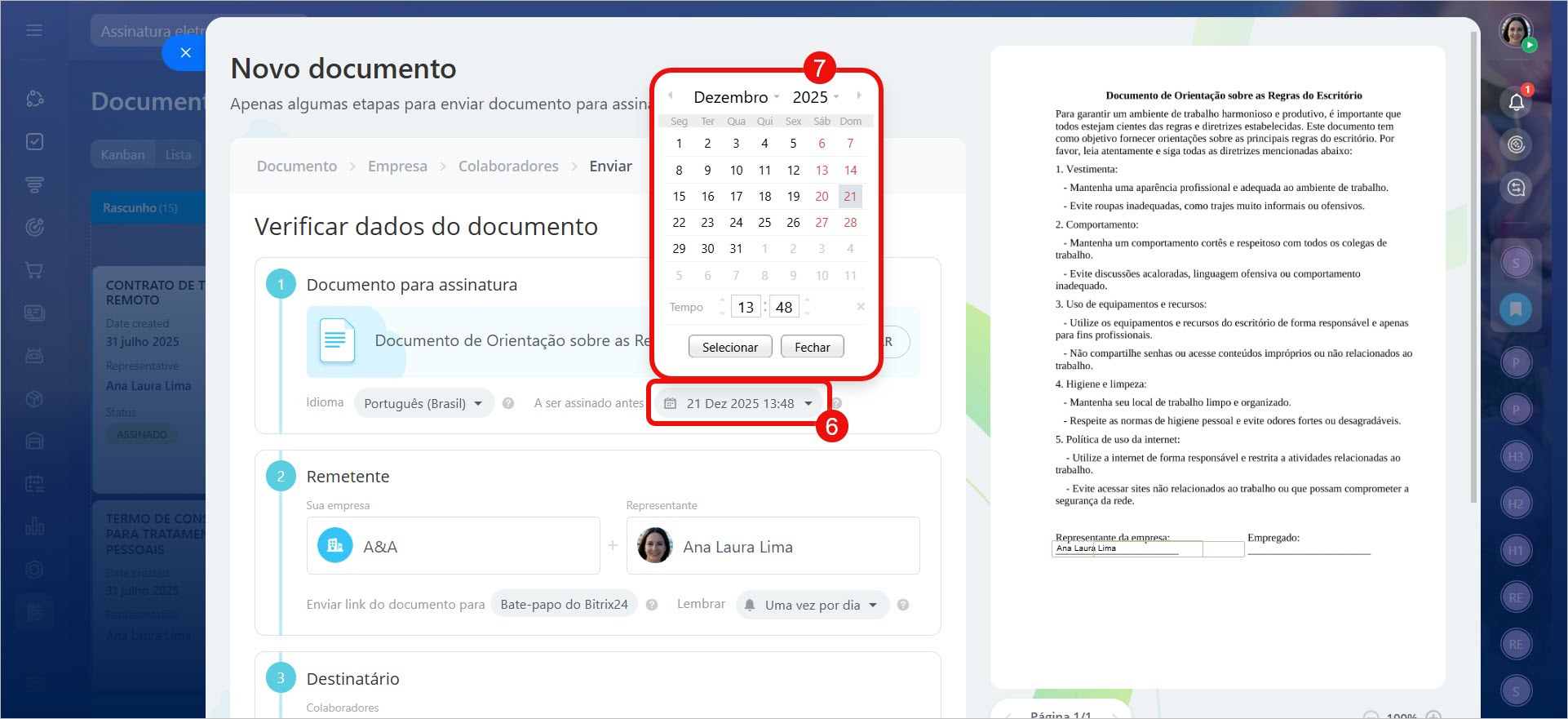
Task: Click the help icon next to Idioma
Action: coord(508,403)
